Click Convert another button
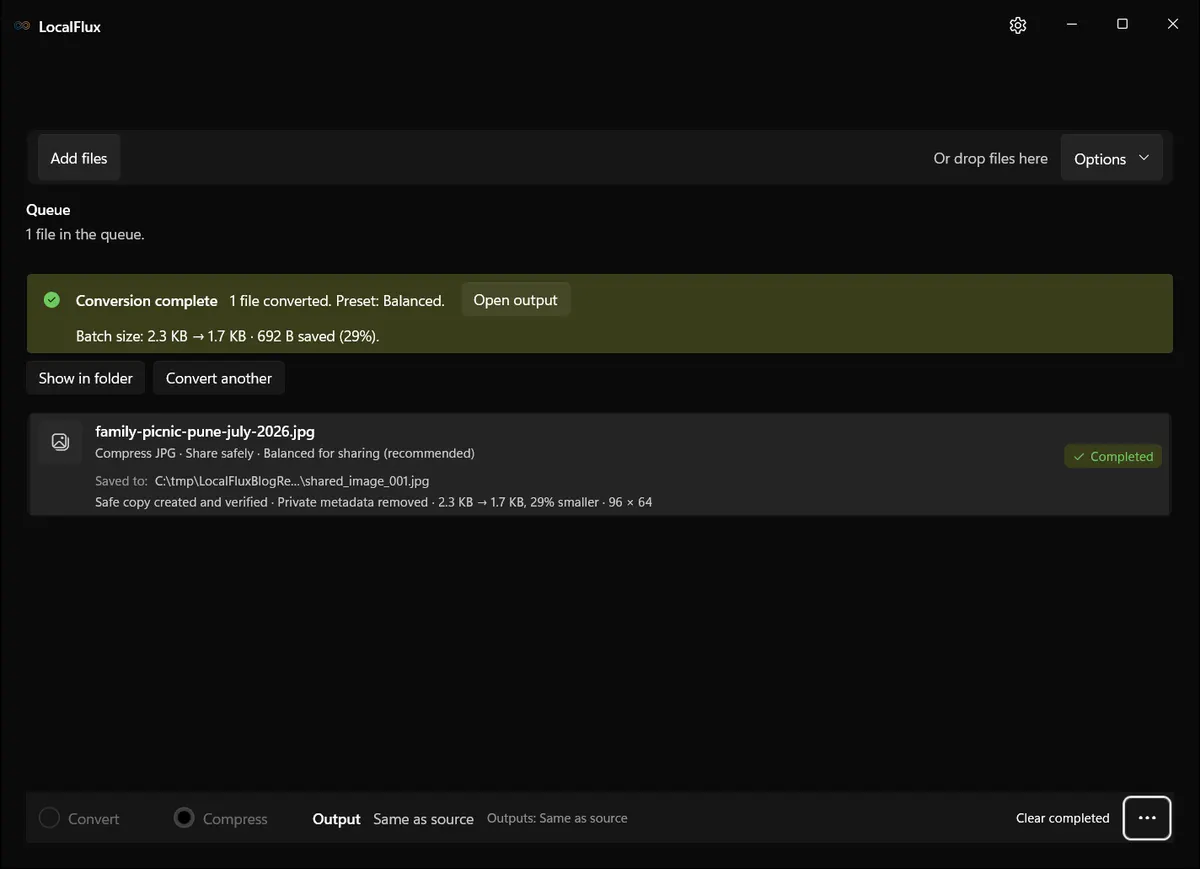1200x869 pixels. (x=219, y=378)
